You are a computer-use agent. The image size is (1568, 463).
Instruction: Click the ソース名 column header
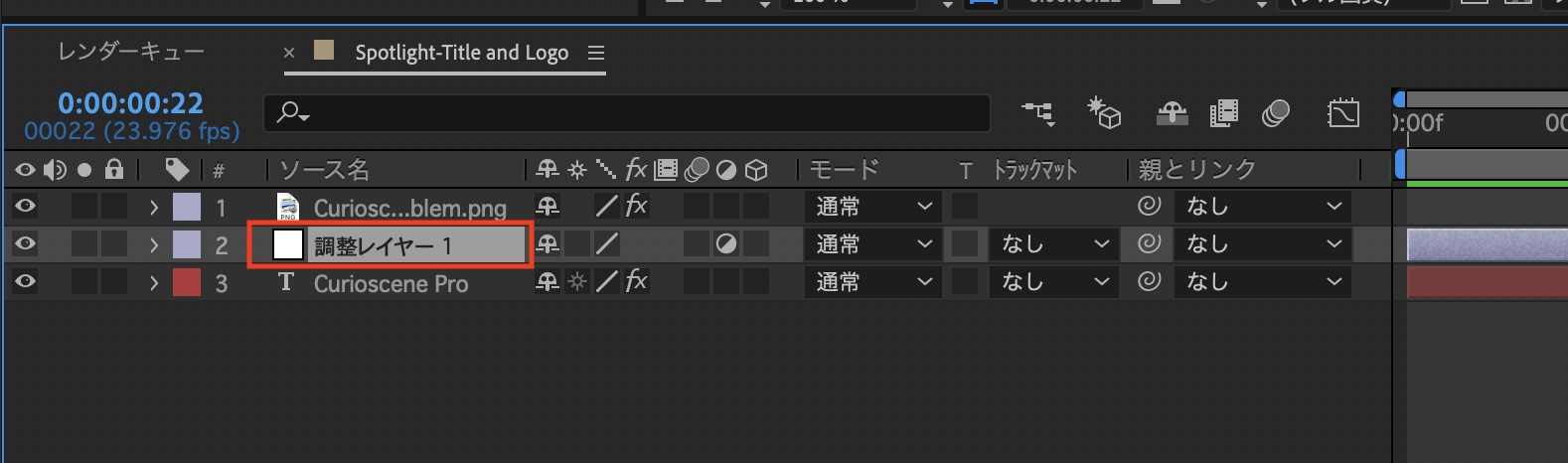(x=325, y=170)
